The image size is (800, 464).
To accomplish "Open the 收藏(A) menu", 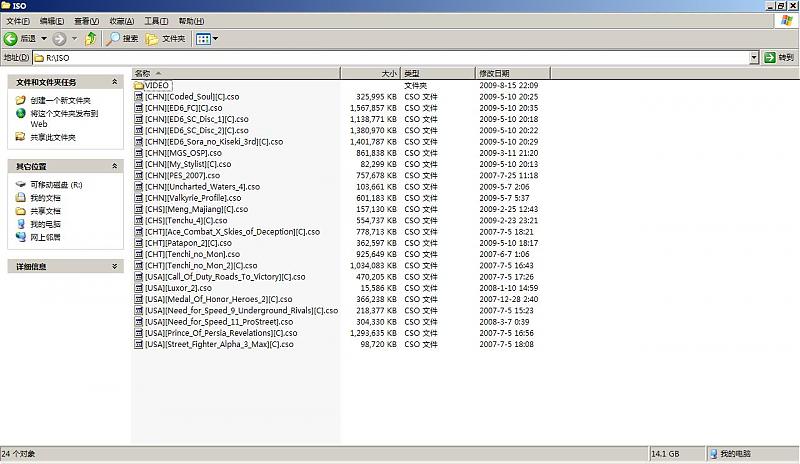I will (x=122, y=21).
